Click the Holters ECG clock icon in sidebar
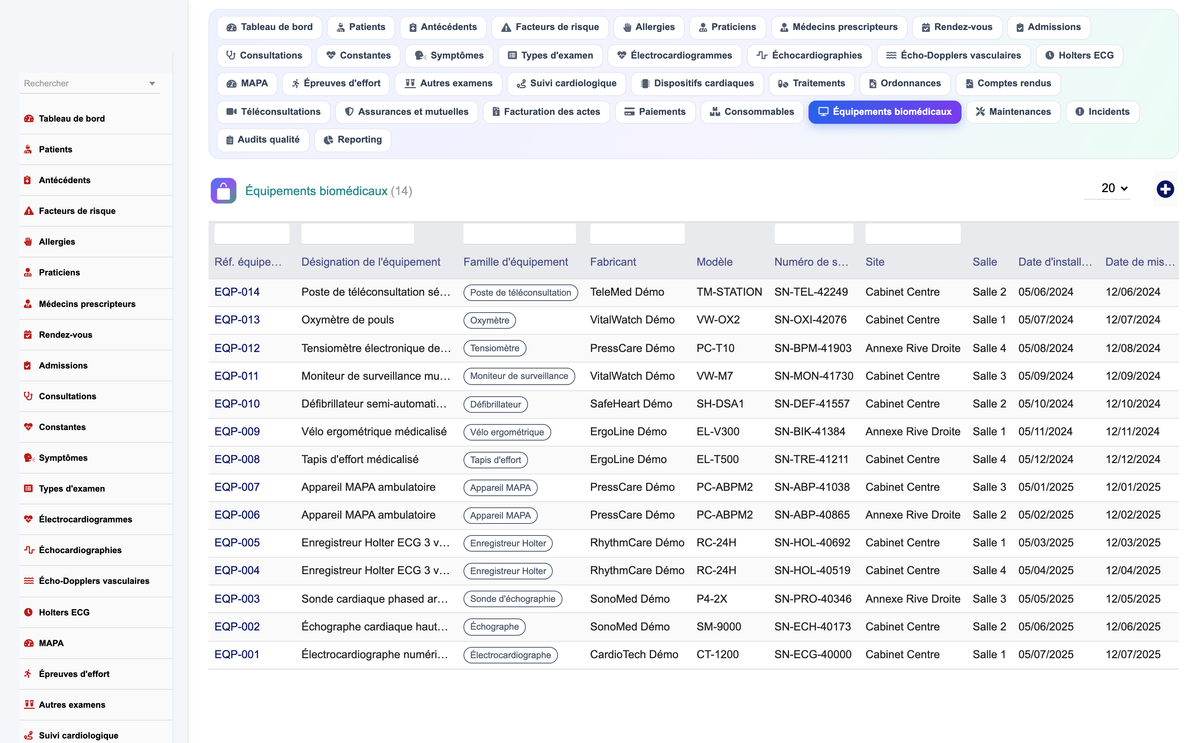1200x743 pixels. 28,613
